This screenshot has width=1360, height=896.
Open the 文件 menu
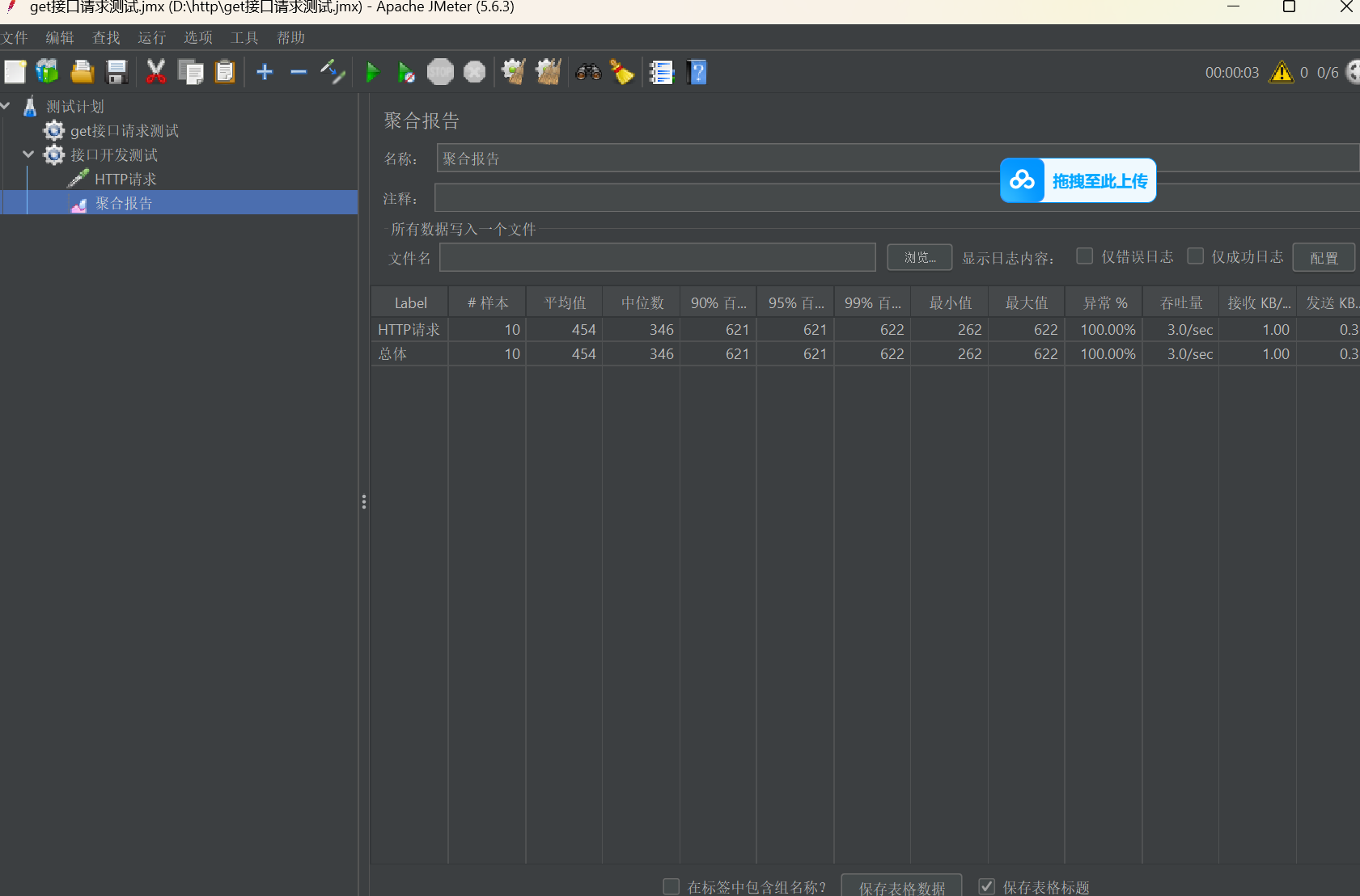[x=15, y=38]
